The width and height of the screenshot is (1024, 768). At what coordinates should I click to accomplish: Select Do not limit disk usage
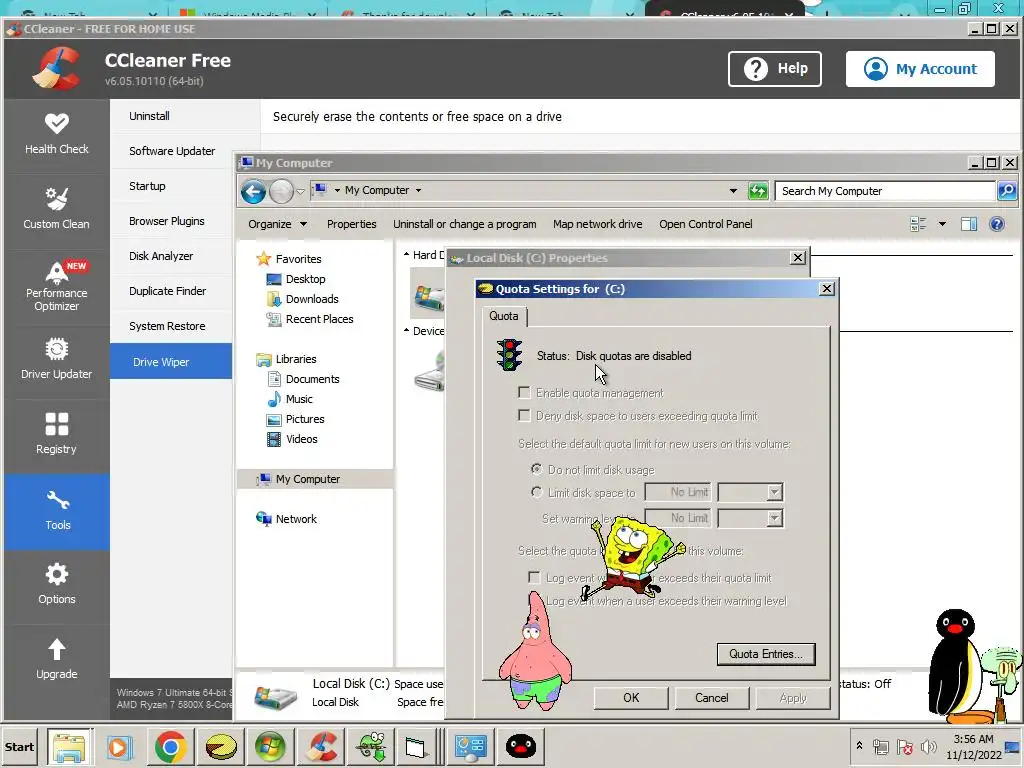point(536,470)
